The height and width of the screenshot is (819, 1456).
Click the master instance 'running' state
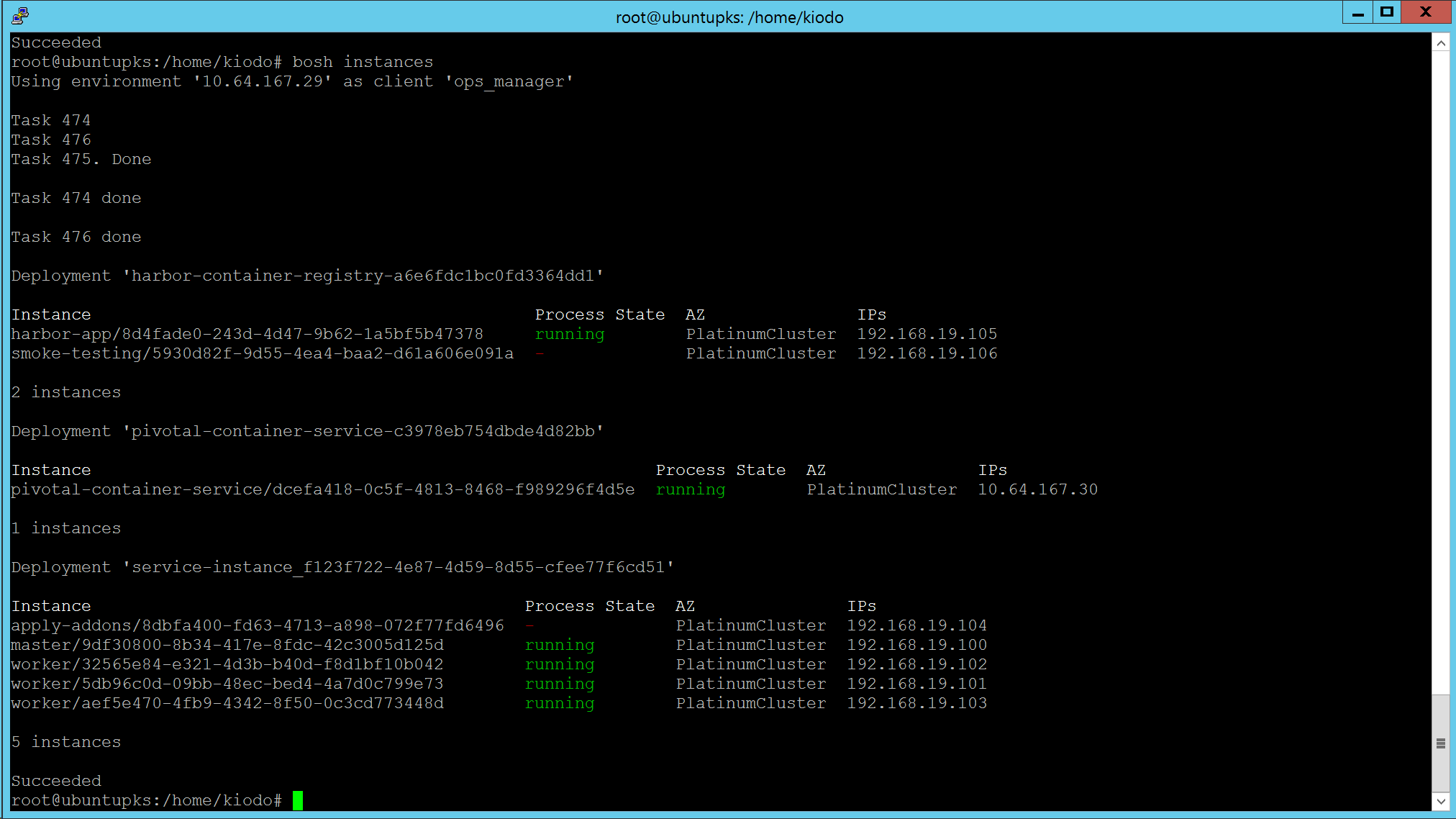[559, 645]
